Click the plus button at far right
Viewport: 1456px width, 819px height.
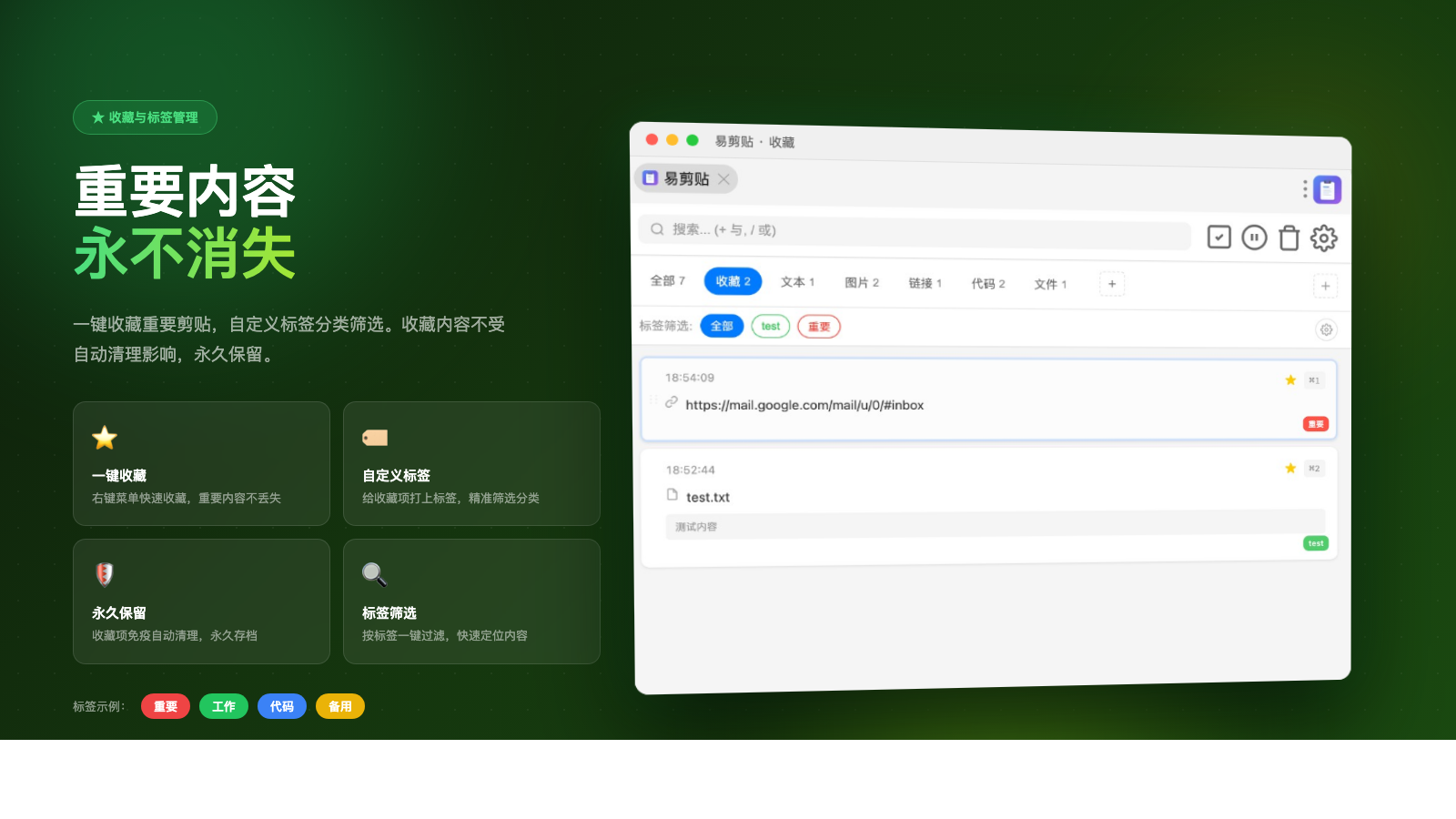point(1325,286)
